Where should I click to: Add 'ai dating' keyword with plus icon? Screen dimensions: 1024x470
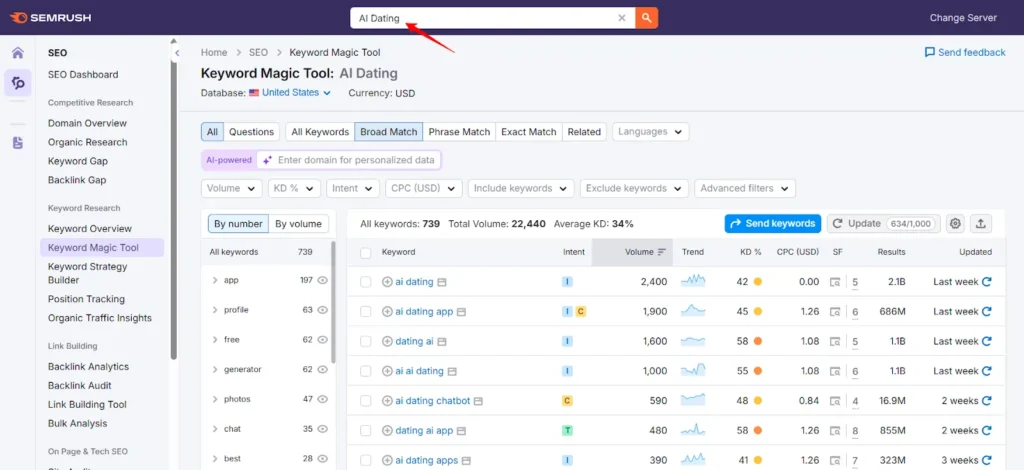[387, 282]
